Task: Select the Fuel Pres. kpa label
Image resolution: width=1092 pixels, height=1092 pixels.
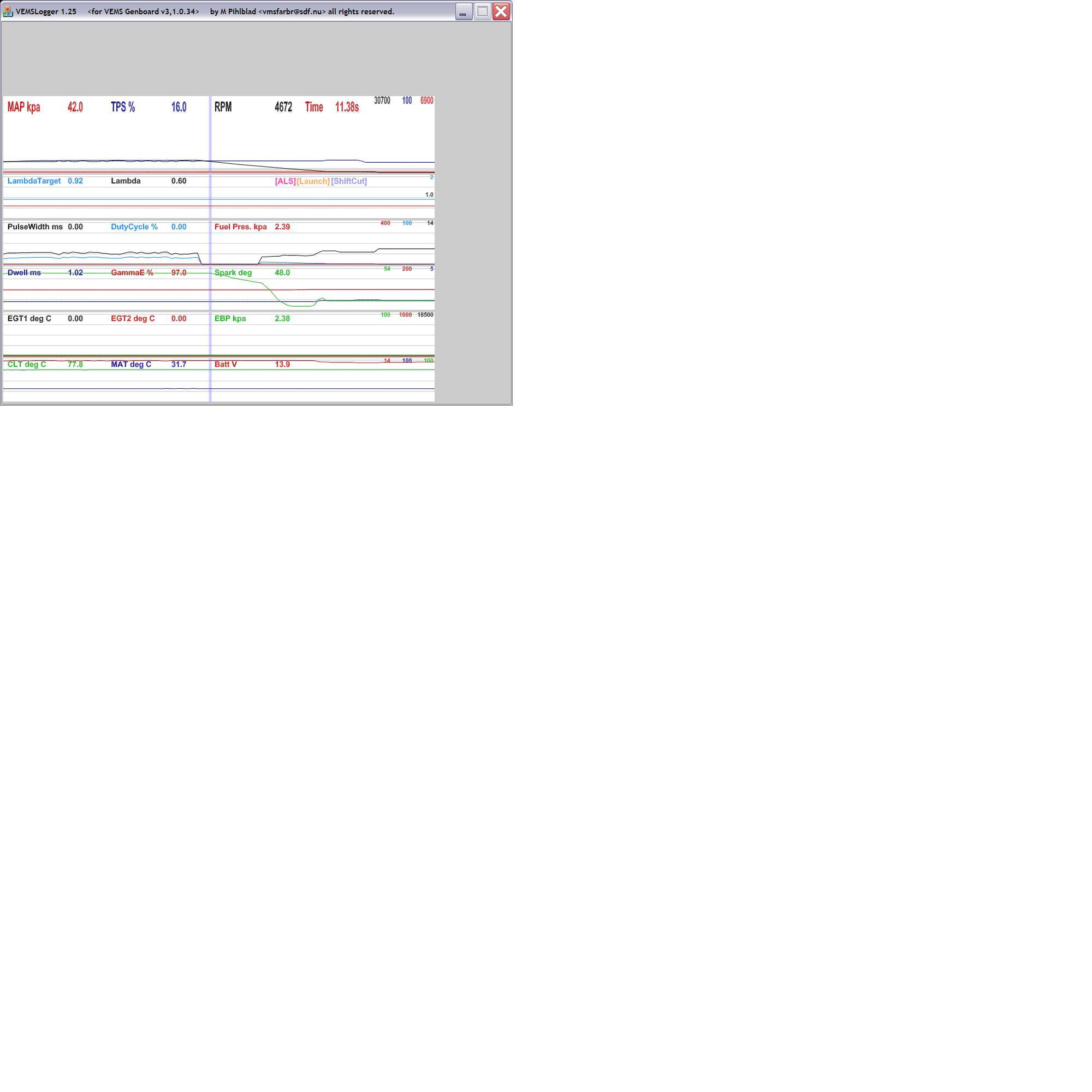Action: tap(240, 227)
